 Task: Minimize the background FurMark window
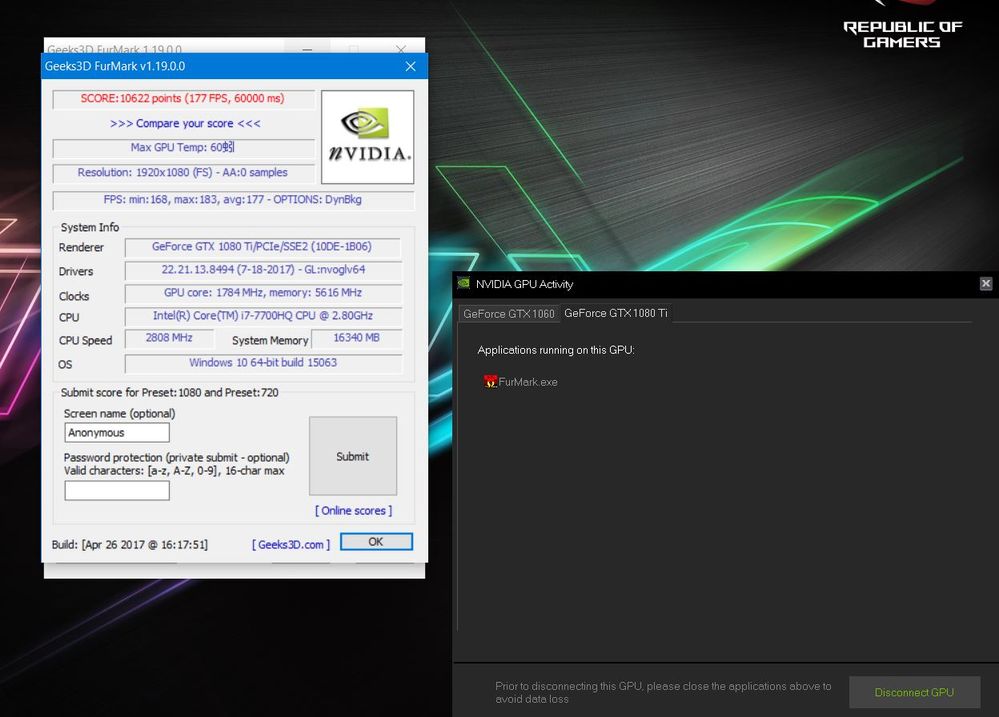(x=307, y=48)
